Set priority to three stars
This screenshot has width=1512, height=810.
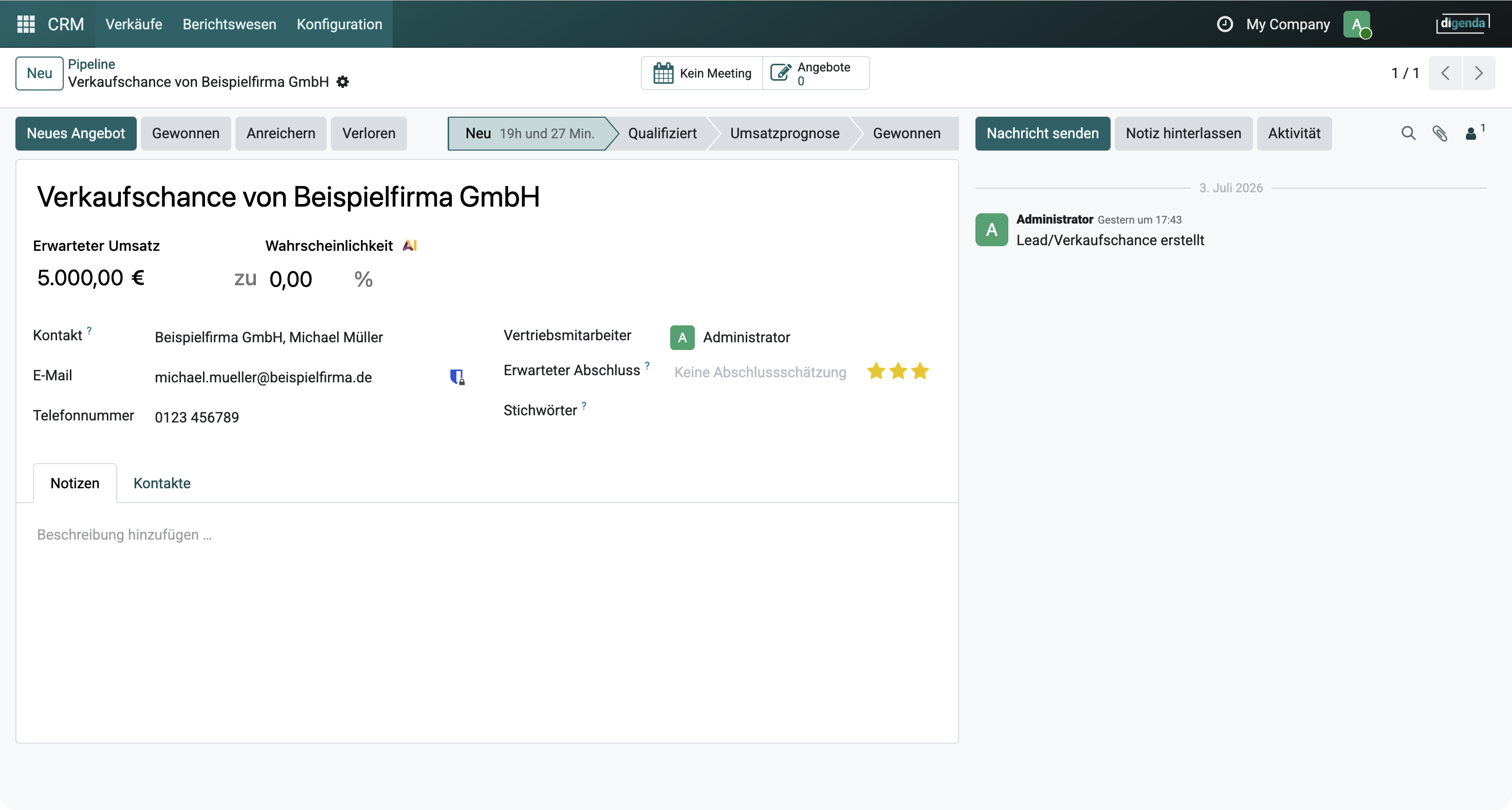click(x=920, y=371)
